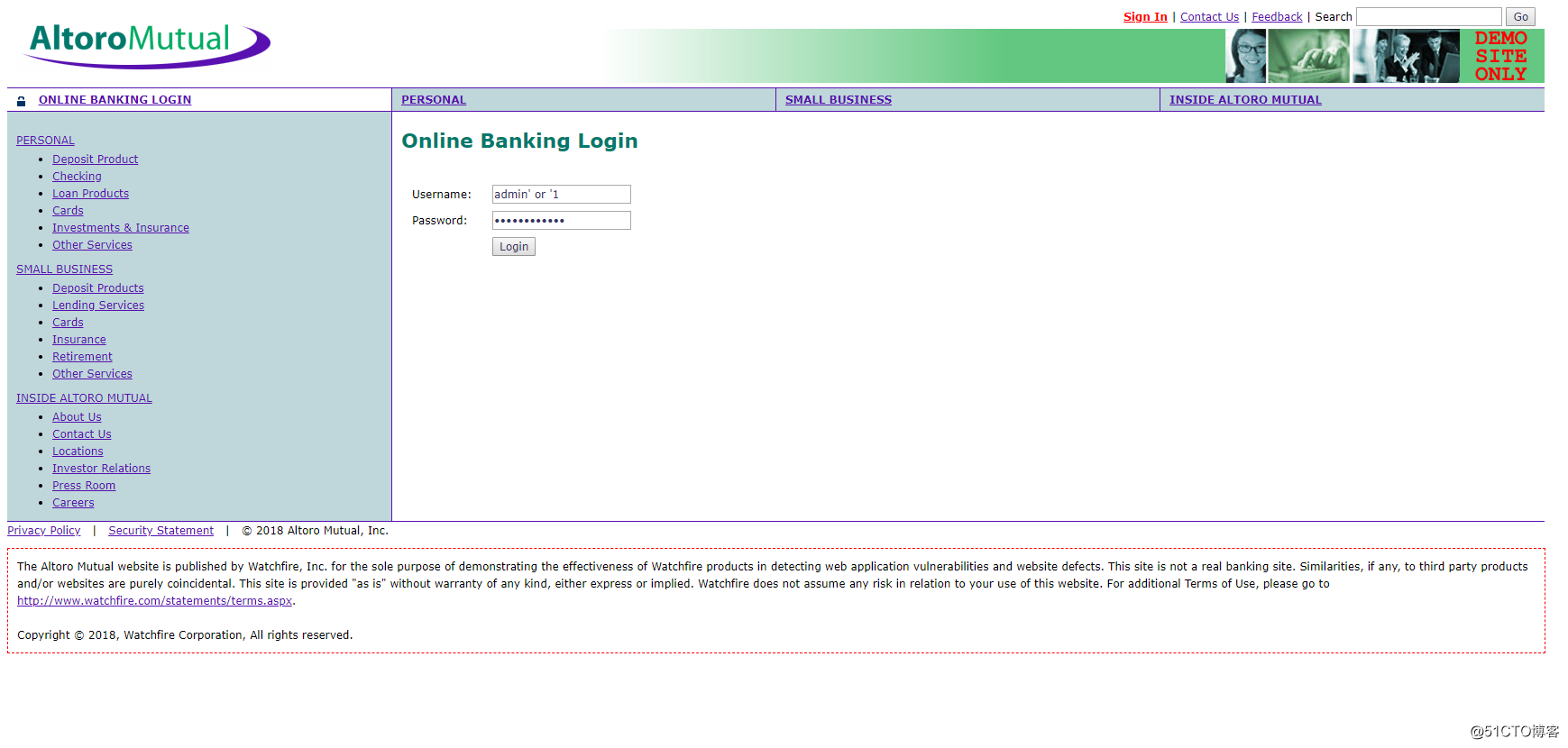Click the Password input field
This screenshot has width=1568, height=748.
click(561, 221)
